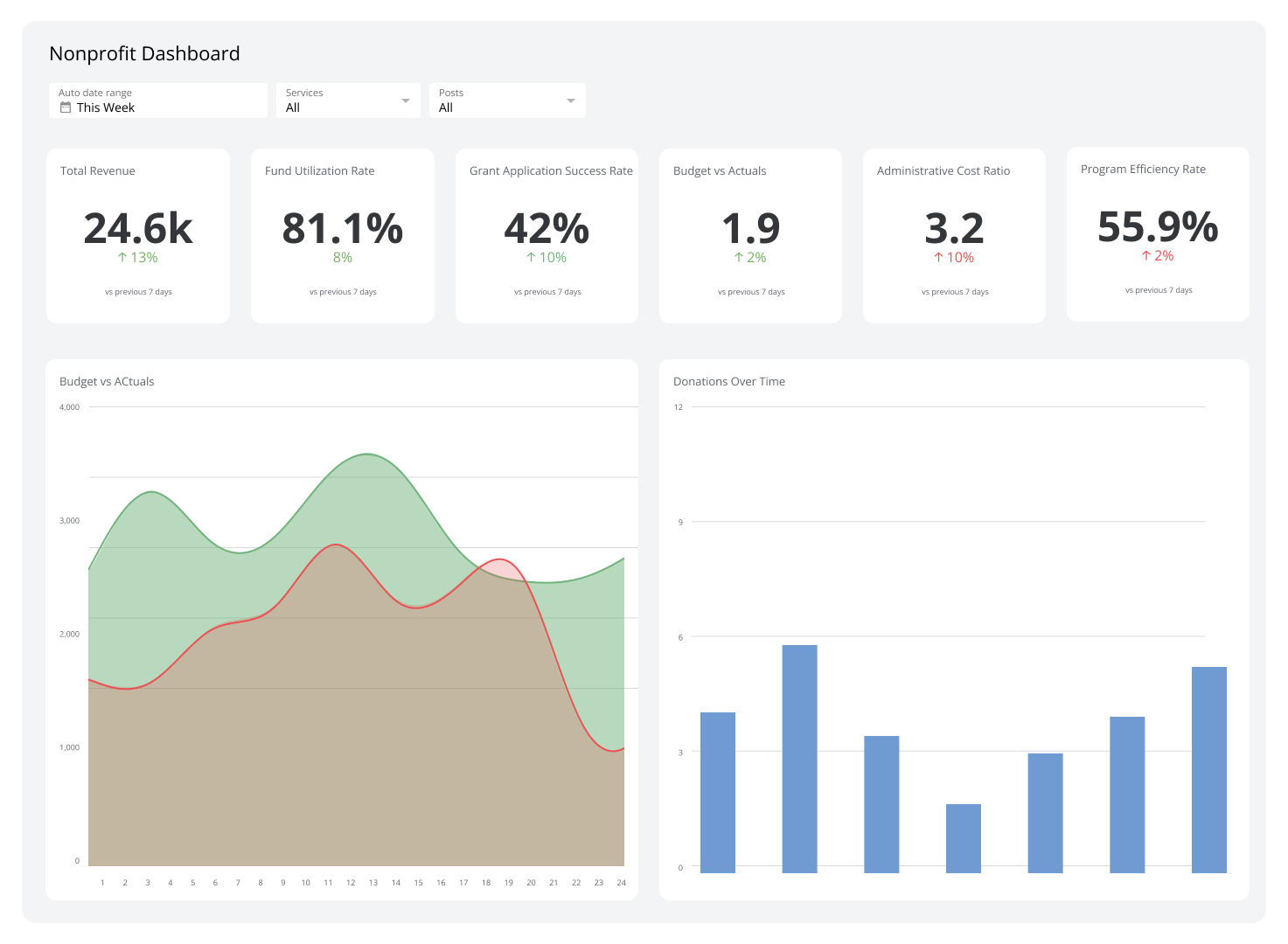
Task: Click "vs previous 7 days" under Total Revenue
Action: 138,291
